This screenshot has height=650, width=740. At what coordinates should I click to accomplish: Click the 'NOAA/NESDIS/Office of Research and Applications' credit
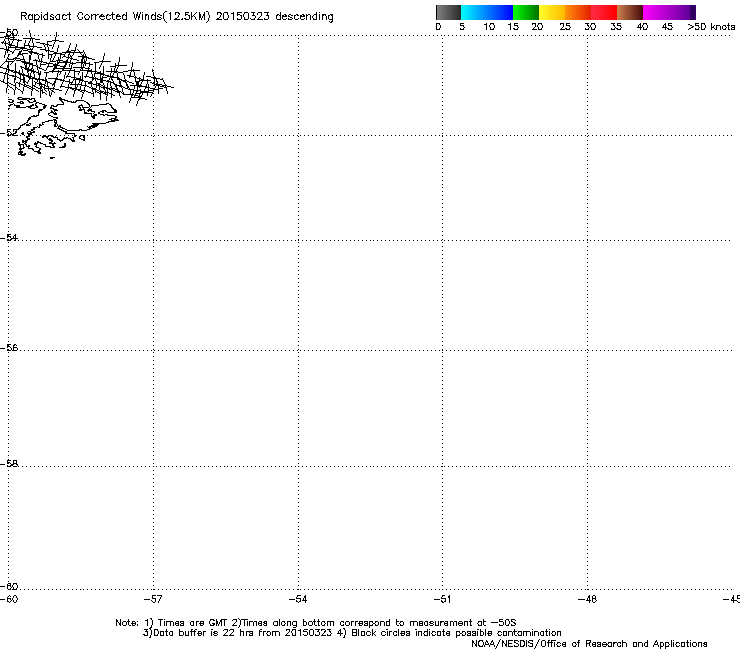[589, 644]
